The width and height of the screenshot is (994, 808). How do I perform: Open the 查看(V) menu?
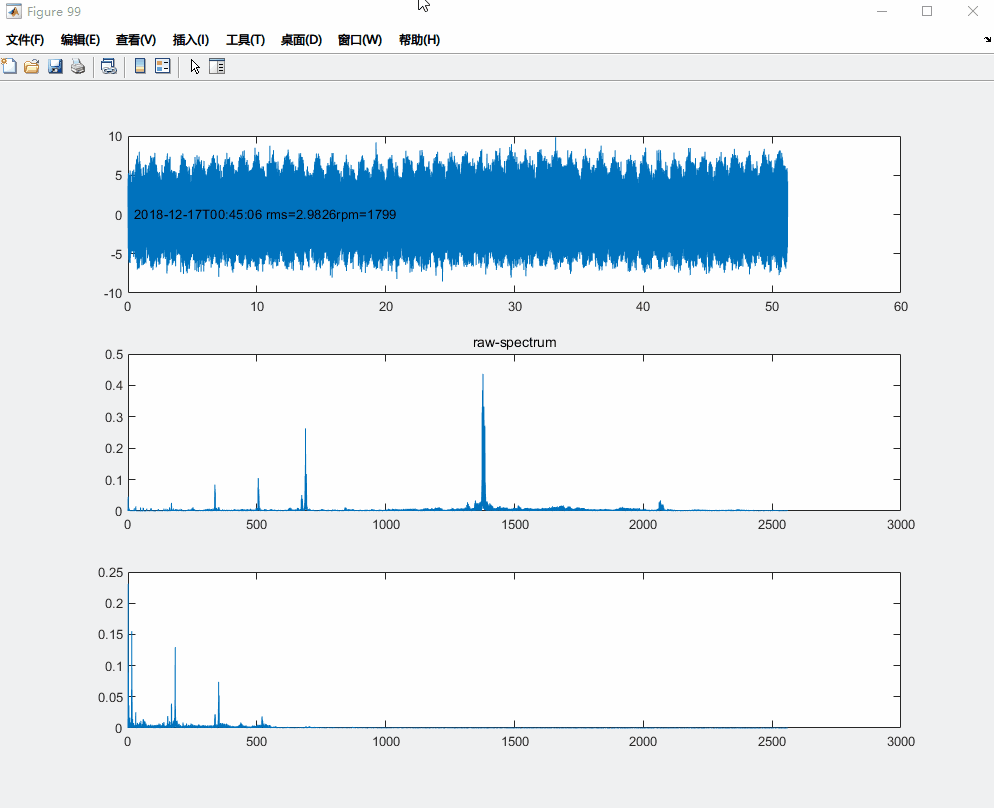(x=136, y=40)
